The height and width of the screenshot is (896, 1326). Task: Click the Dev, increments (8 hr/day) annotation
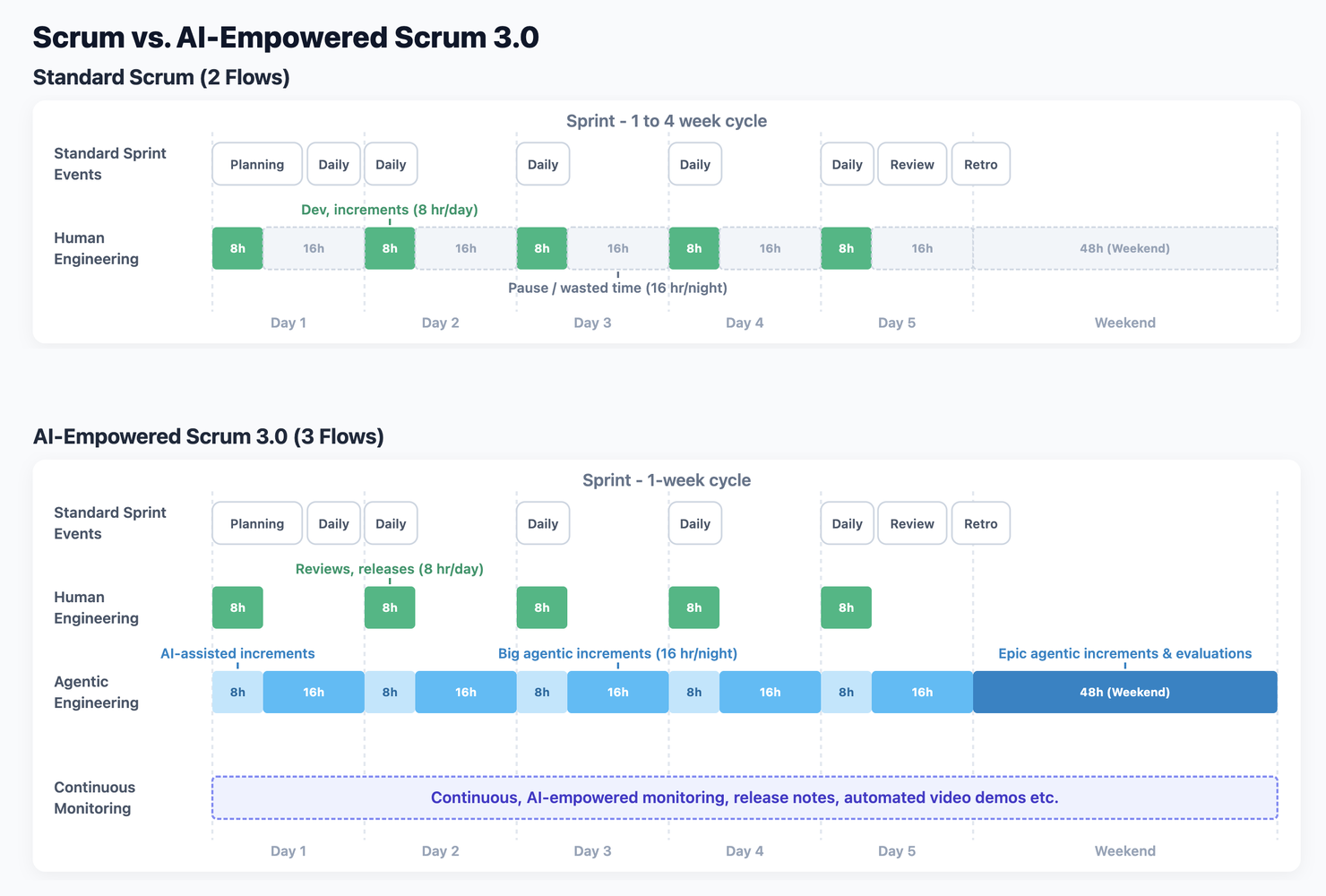[x=389, y=209]
